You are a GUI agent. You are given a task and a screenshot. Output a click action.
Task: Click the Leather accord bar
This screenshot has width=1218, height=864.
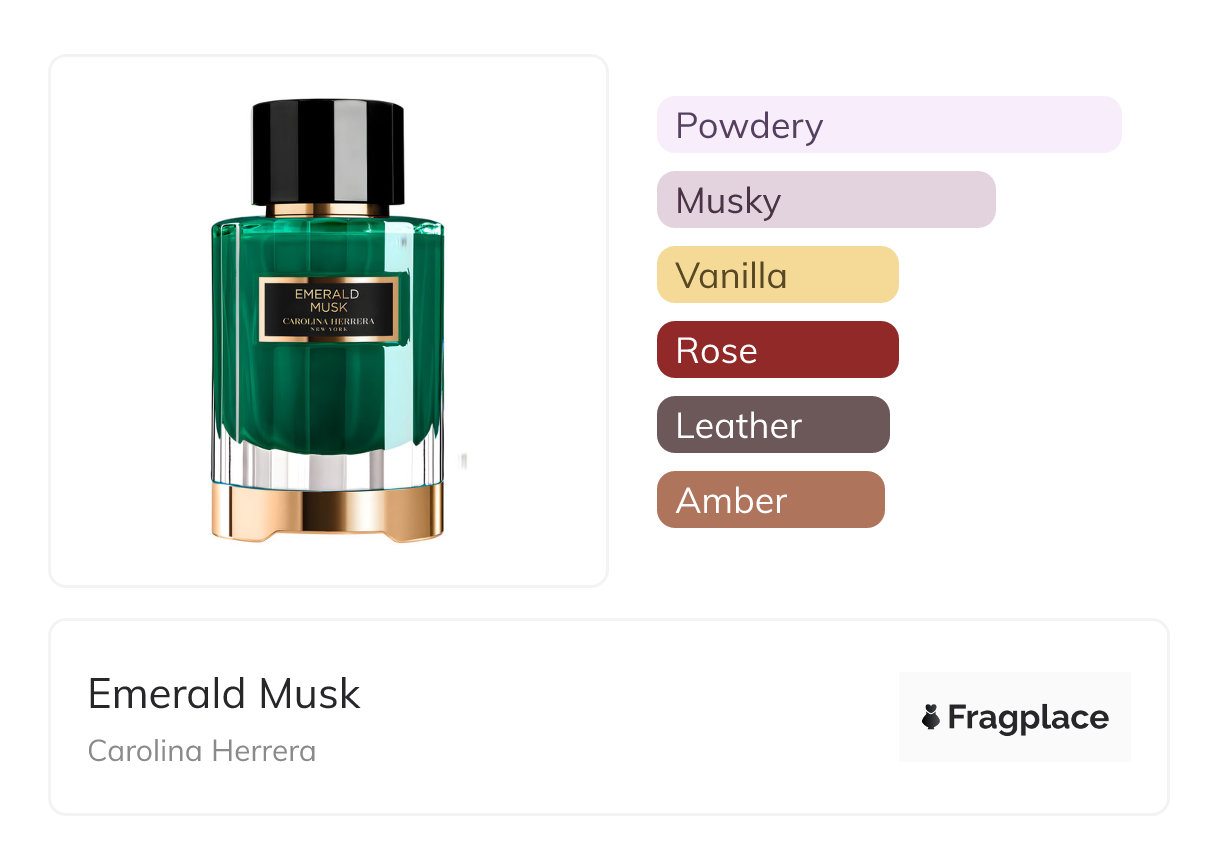coord(773,425)
